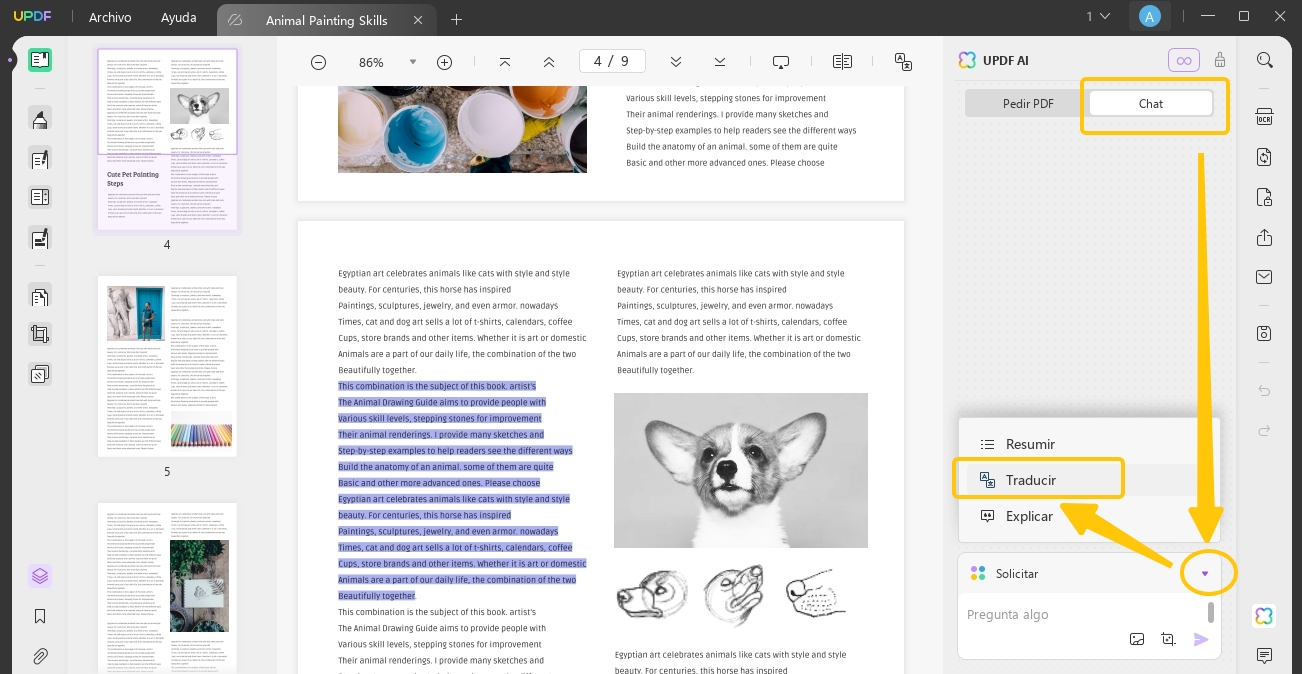The width and height of the screenshot is (1302, 674).
Task: Click the search magnifier icon
Action: (1264, 61)
